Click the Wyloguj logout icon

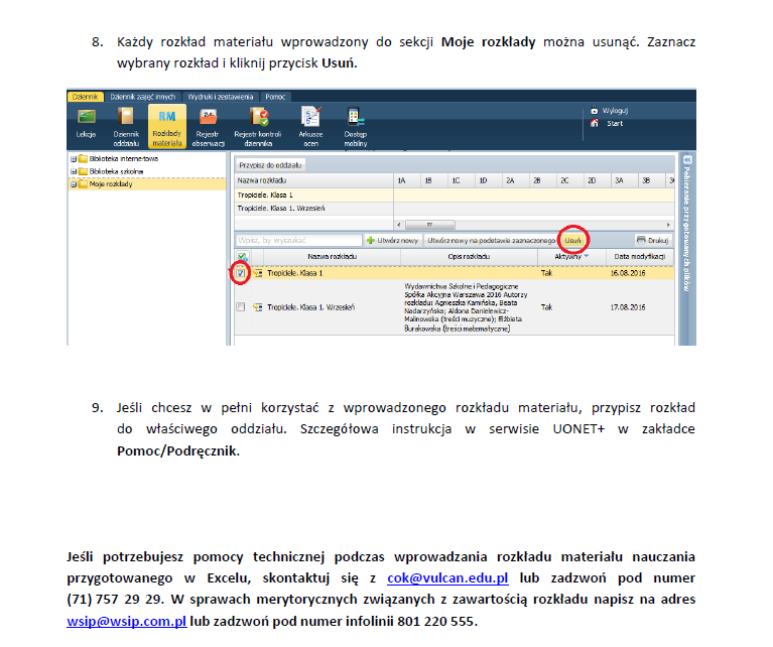[x=594, y=111]
